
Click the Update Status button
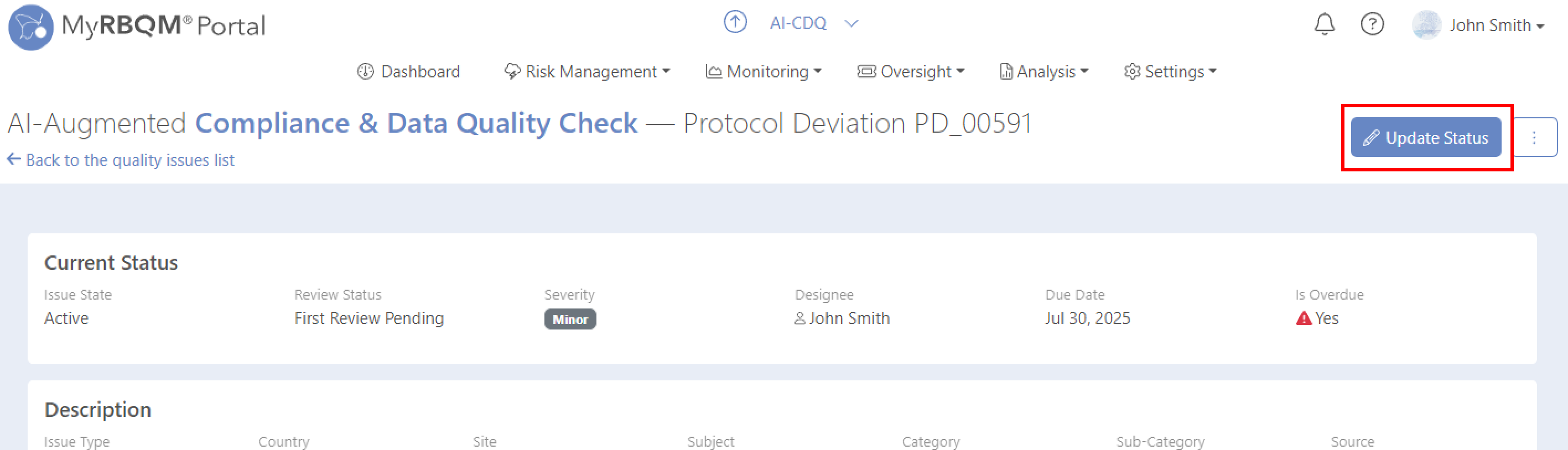pos(1426,138)
